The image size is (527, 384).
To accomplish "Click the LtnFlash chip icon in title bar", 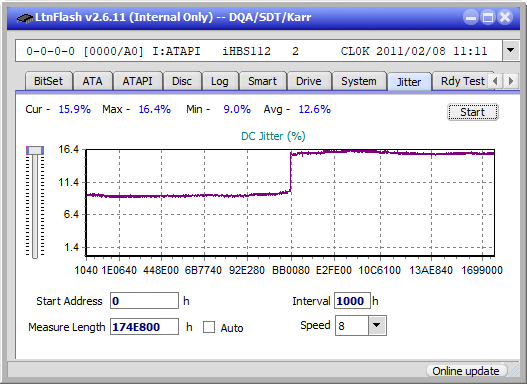I will [24, 17].
